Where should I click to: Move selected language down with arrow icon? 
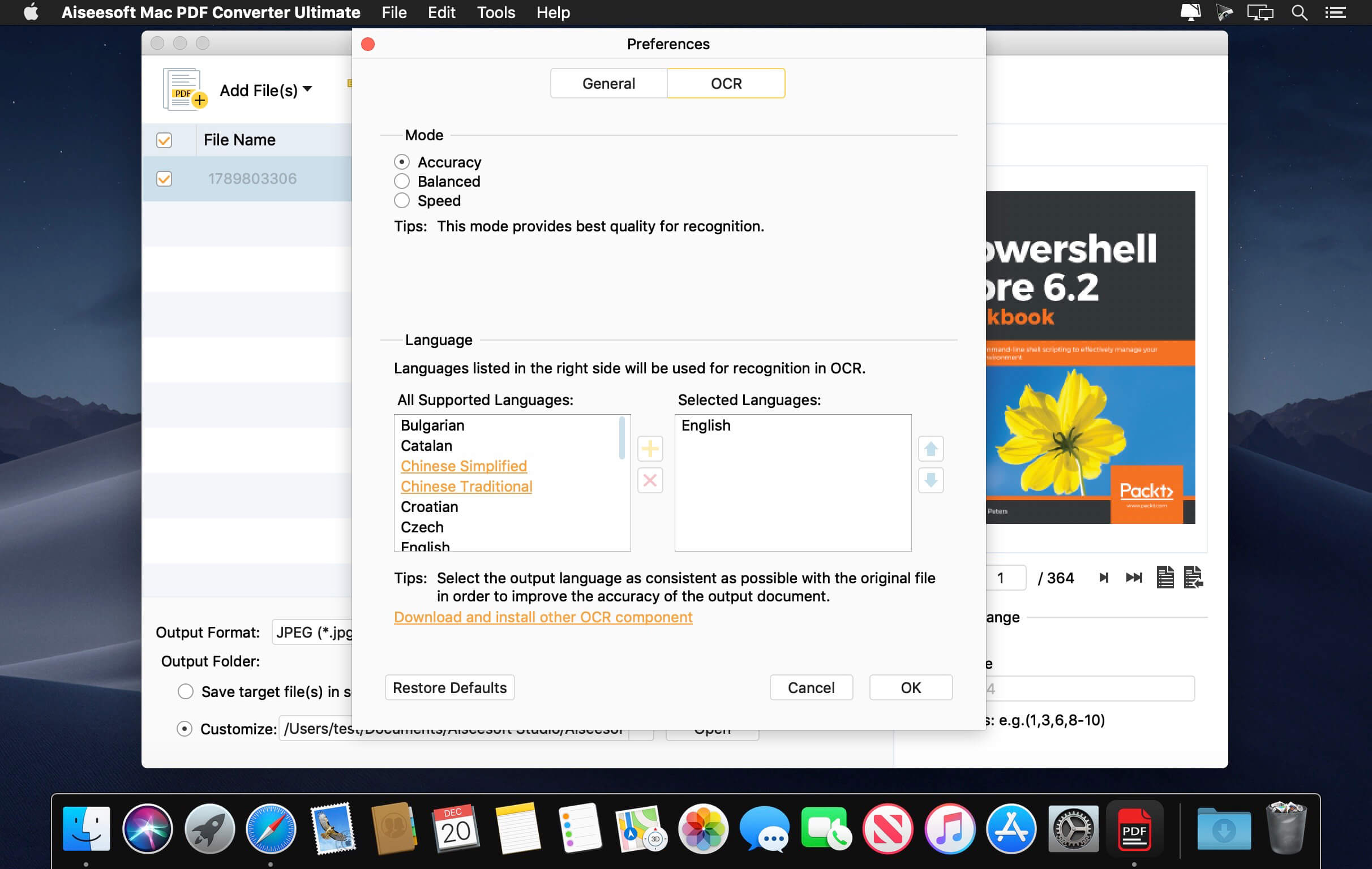[931, 481]
